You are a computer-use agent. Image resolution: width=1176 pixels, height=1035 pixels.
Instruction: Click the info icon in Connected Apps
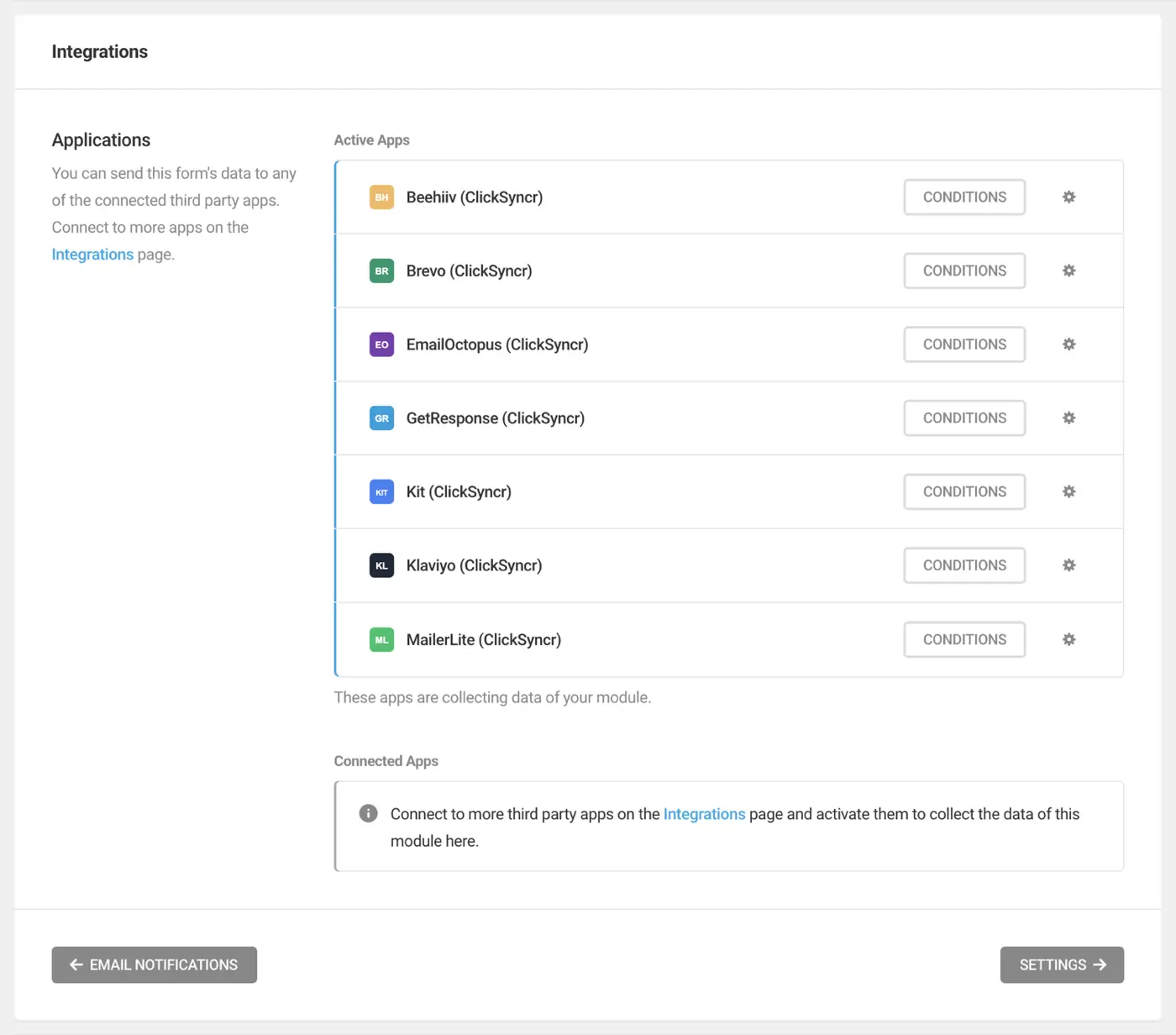tap(368, 813)
